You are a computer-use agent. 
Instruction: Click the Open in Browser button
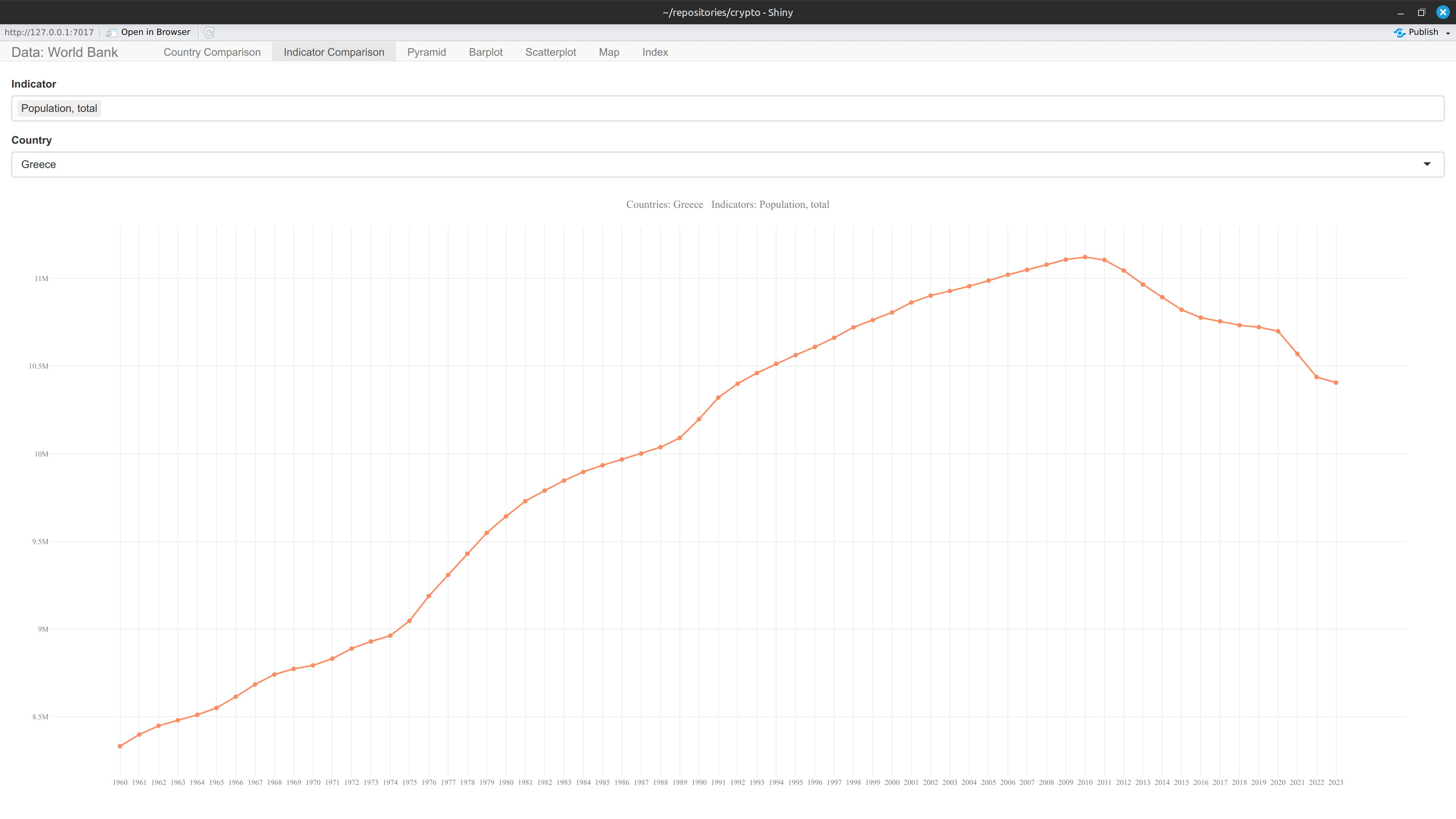149,32
